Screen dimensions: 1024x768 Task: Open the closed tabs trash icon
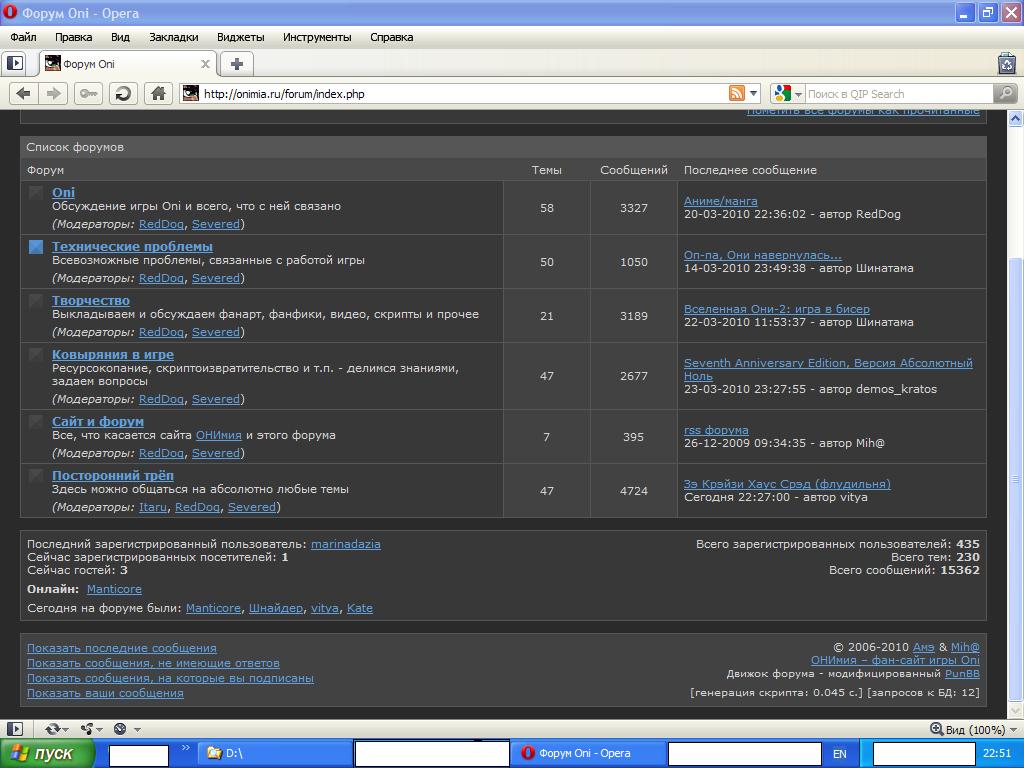click(x=1006, y=63)
